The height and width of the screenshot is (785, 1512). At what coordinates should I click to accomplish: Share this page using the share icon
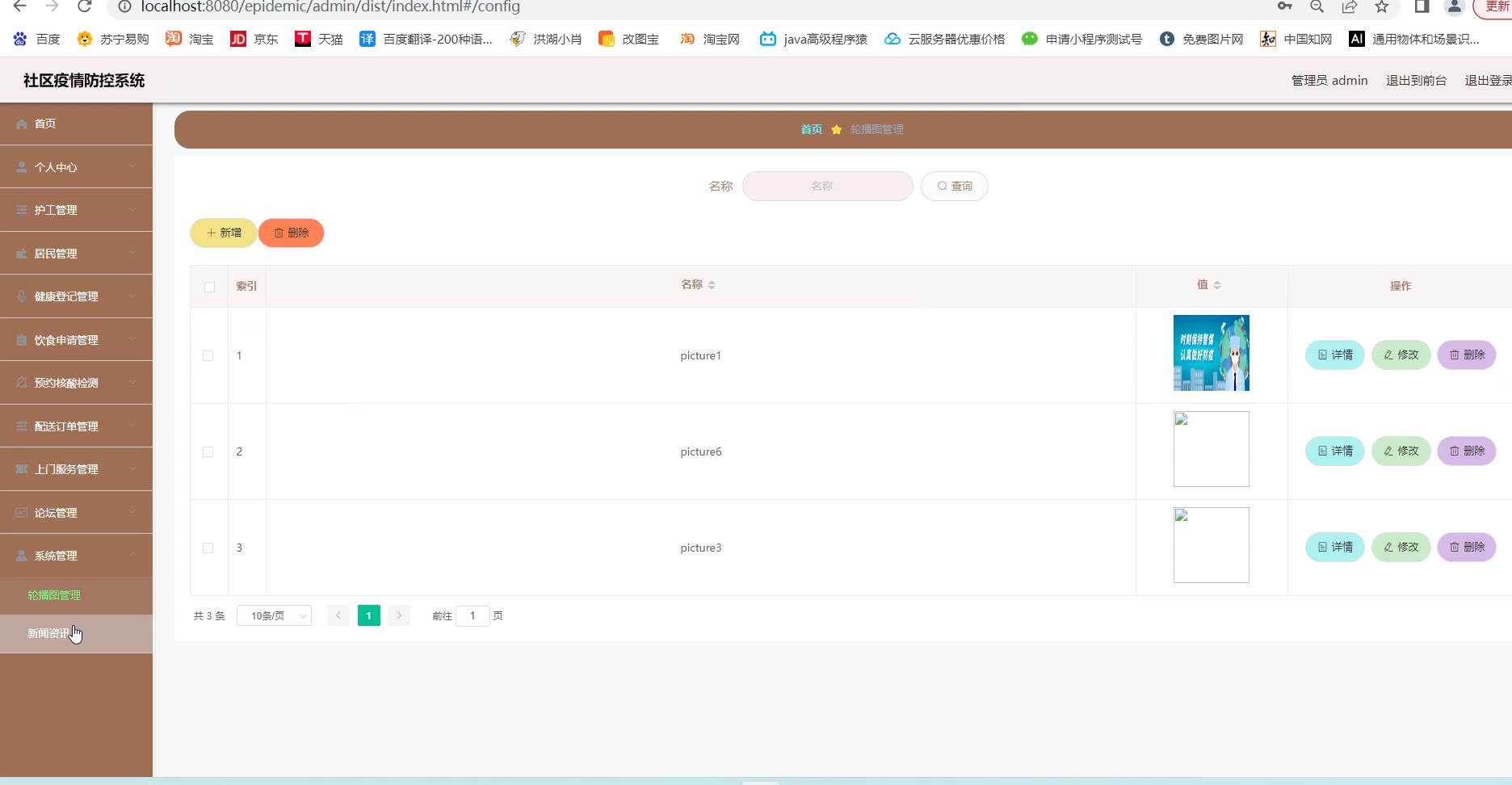point(1349,6)
